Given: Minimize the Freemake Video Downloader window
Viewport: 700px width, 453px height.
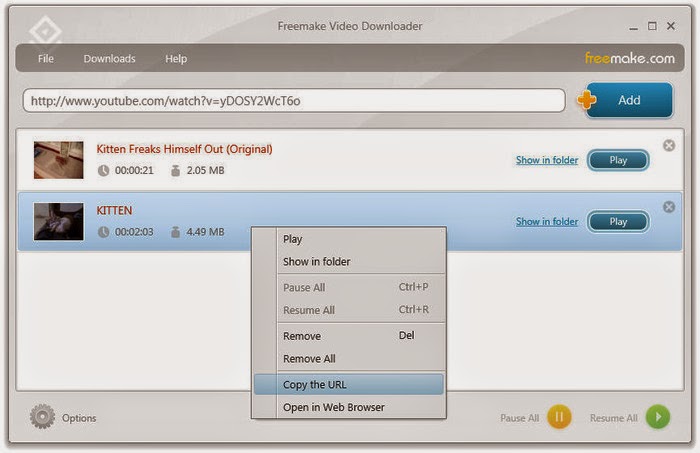Looking at the screenshot, I should (633, 27).
